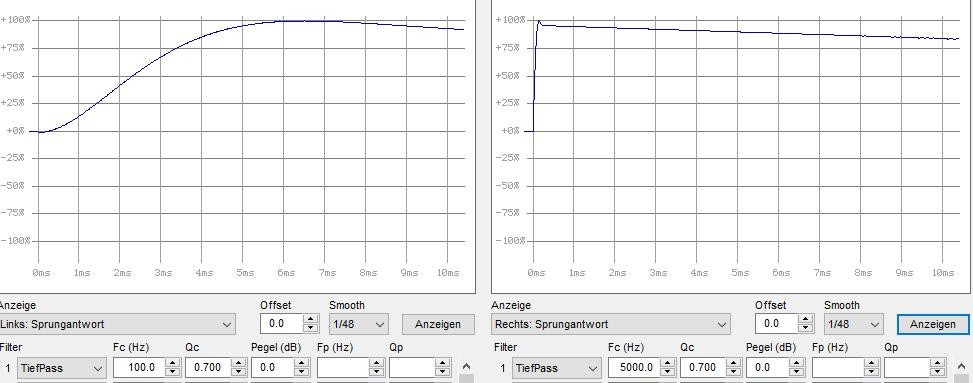This screenshot has height=383, width=973.
Task: Click the right Anzeigen button
Action: pos(933,324)
